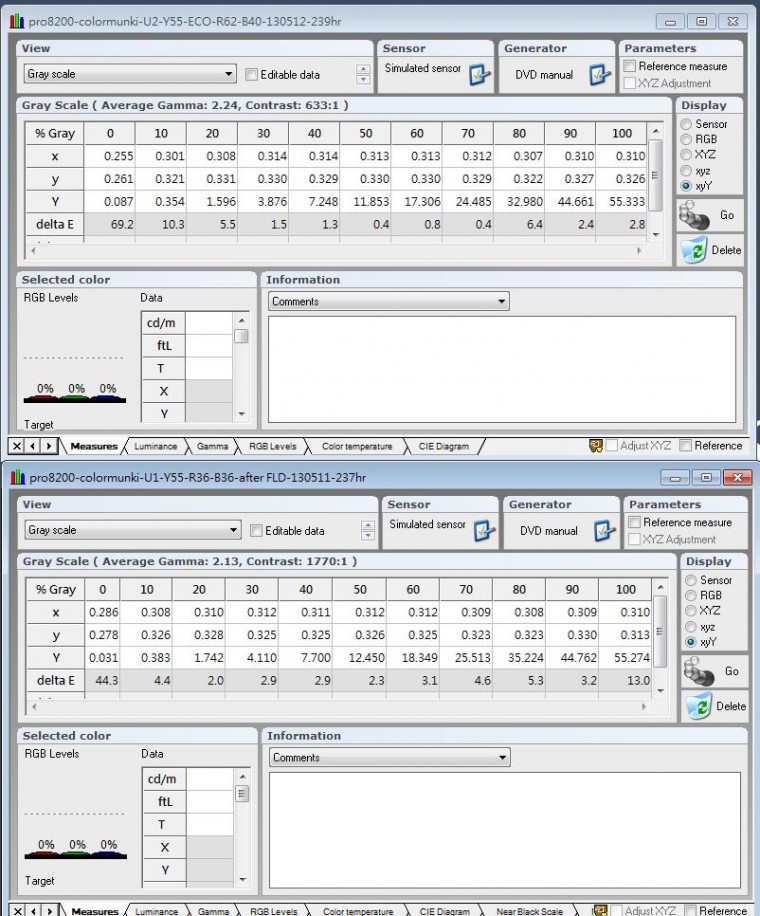This screenshot has width=760, height=916.
Task: Select delta E value 13.0 in bottom window
Action: 625,681
